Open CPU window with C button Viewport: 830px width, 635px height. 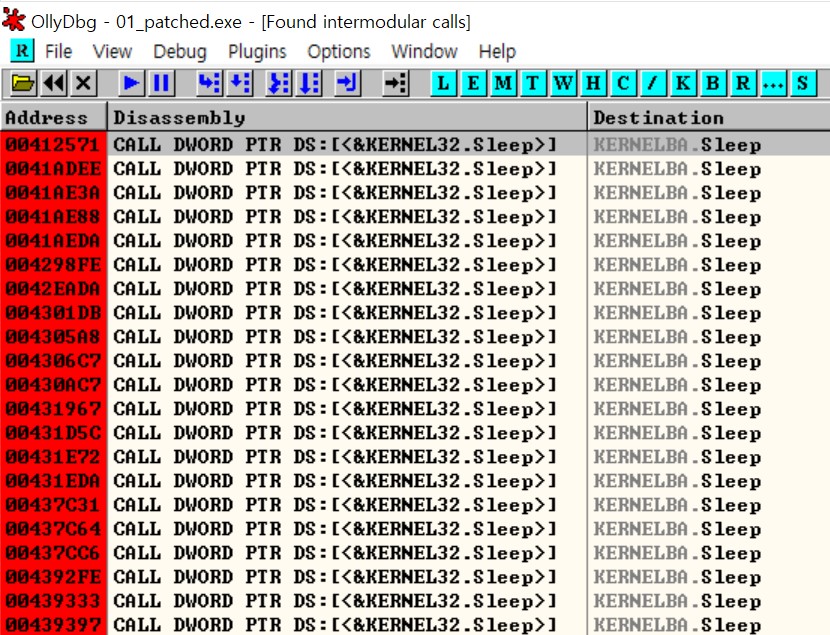pyautogui.click(x=623, y=84)
